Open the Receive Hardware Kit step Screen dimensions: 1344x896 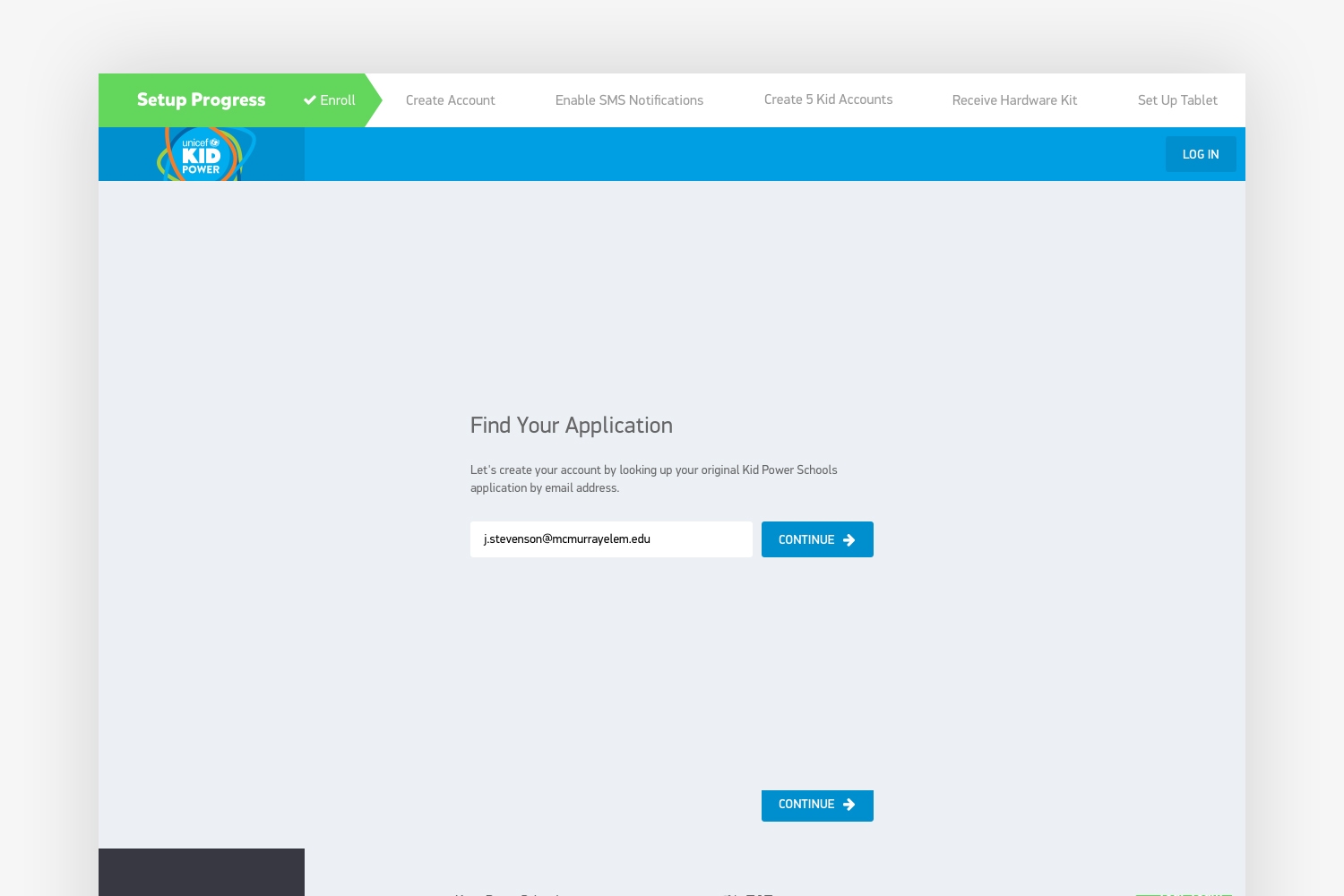coord(1014,100)
